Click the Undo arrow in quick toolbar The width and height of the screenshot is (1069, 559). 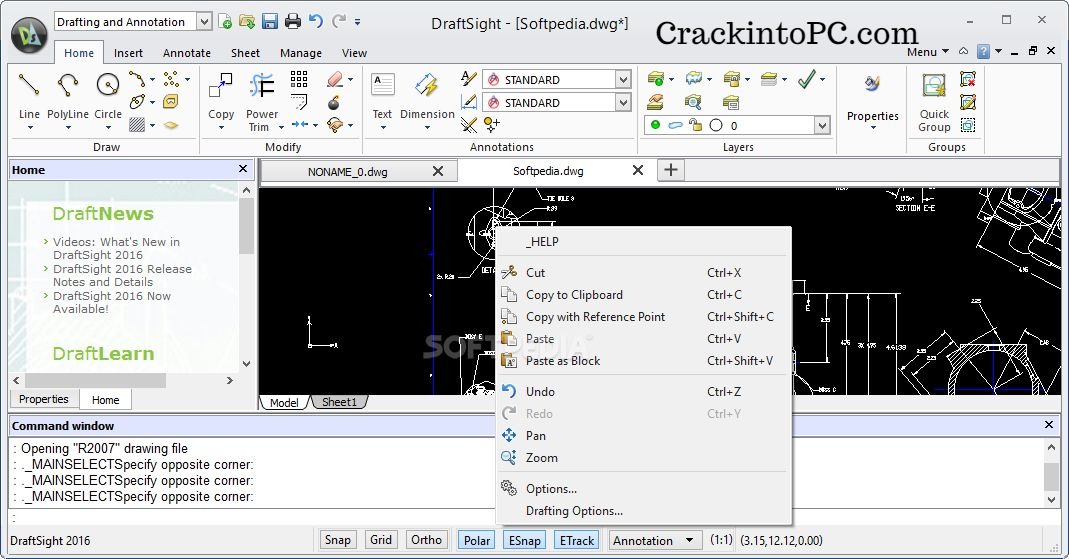tap(316, 21)
